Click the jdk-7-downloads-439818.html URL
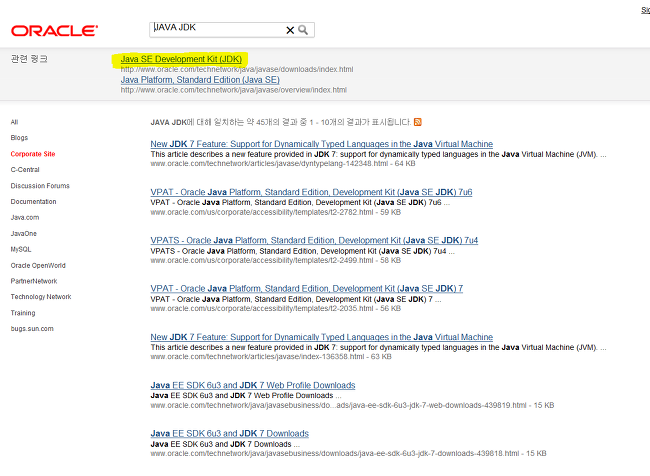Screen dimensions: 650x476 click(x=335, y=454)
